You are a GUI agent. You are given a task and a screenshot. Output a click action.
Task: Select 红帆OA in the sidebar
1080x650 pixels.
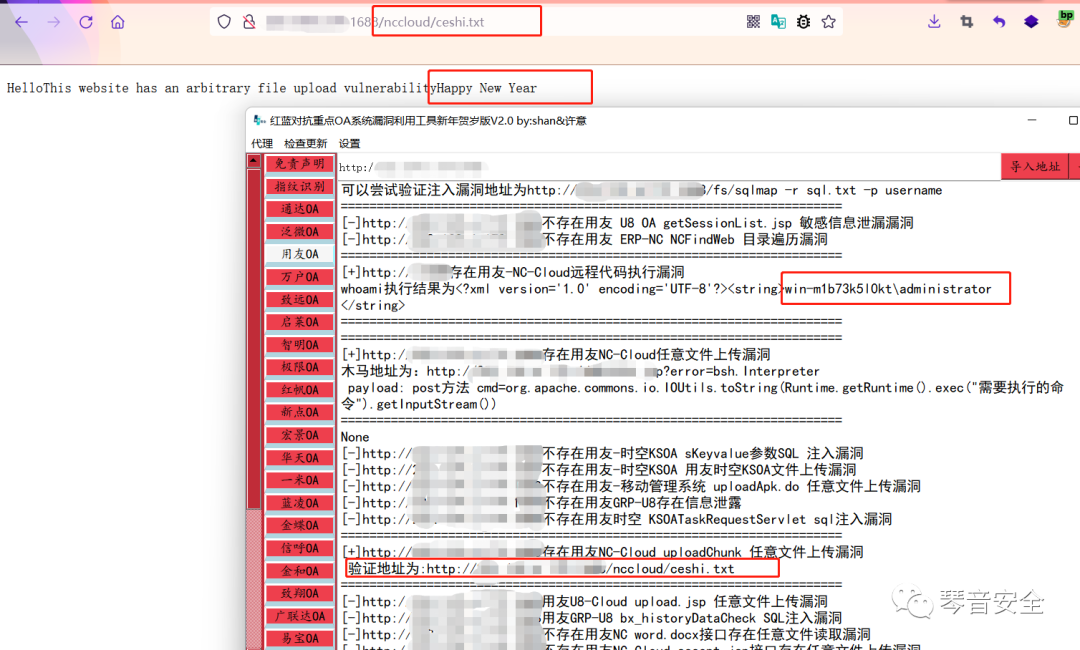pyautogui.click(x=300, y=390)
